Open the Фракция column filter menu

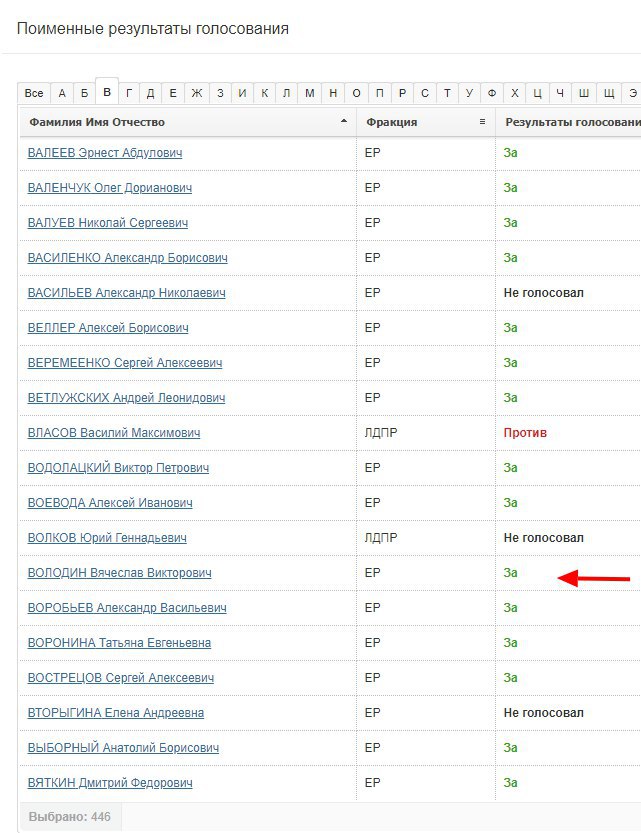coord(482,122)
